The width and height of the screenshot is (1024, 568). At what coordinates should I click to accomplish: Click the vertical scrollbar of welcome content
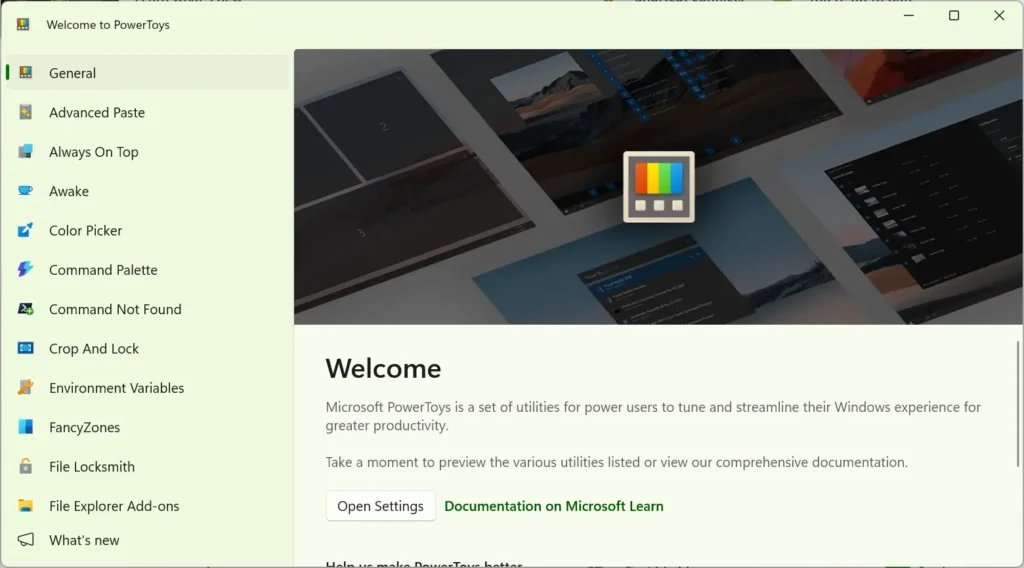(x=1017, y=403)
